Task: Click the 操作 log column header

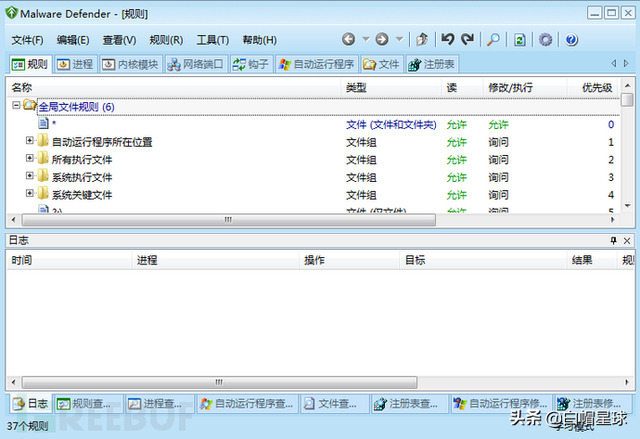Action: pyautogui.click(x=350, y=260)
